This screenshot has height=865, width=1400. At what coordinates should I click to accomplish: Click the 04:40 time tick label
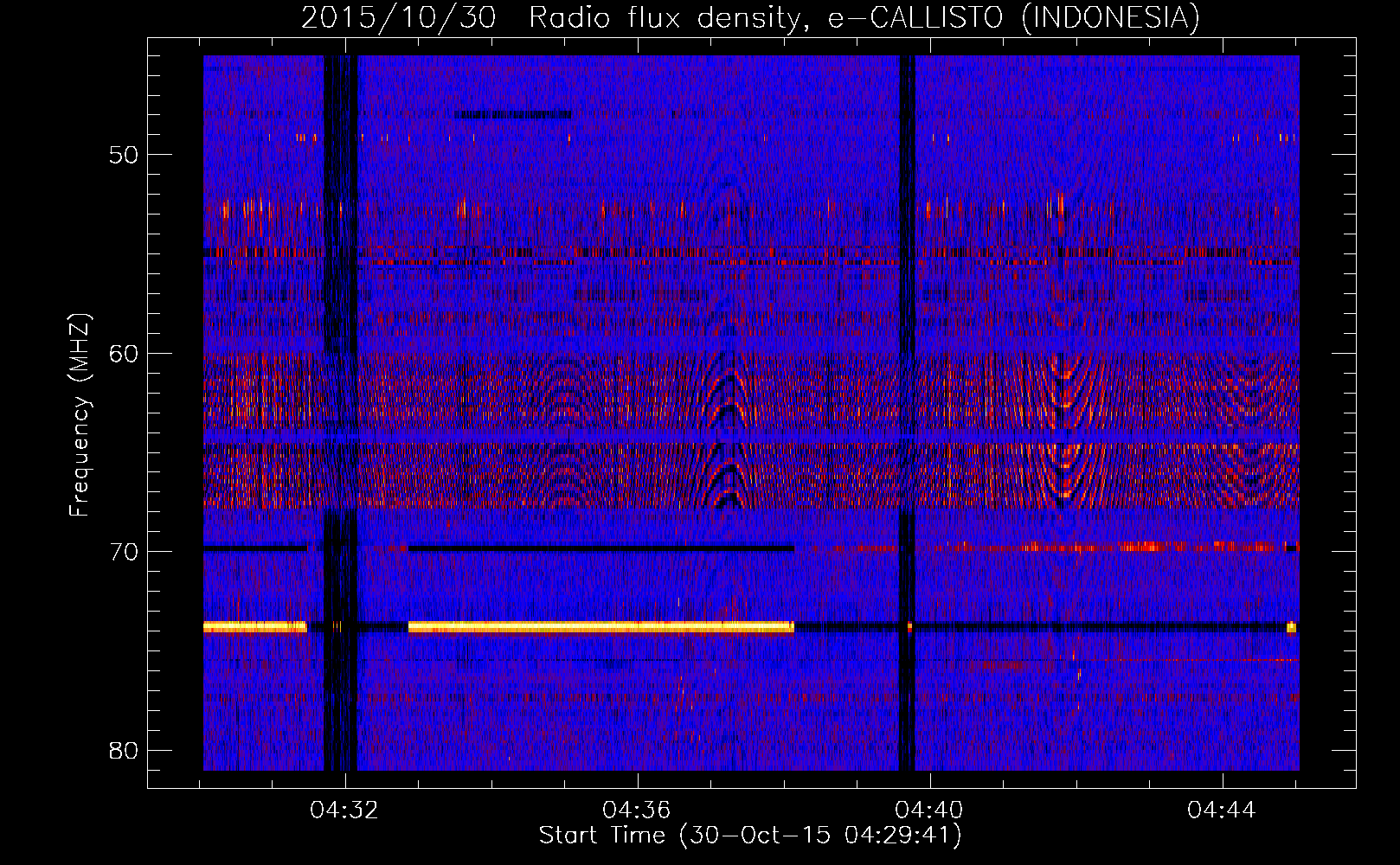tap(929, 811)
